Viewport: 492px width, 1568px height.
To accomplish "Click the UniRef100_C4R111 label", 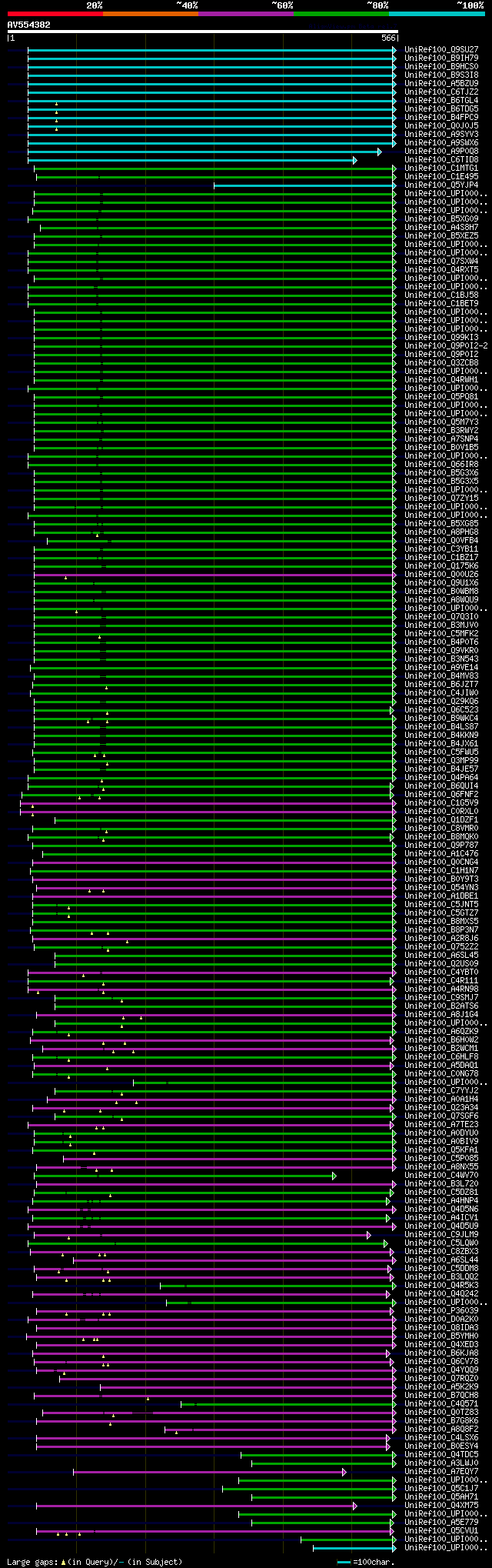I will [x=441, y=980].
